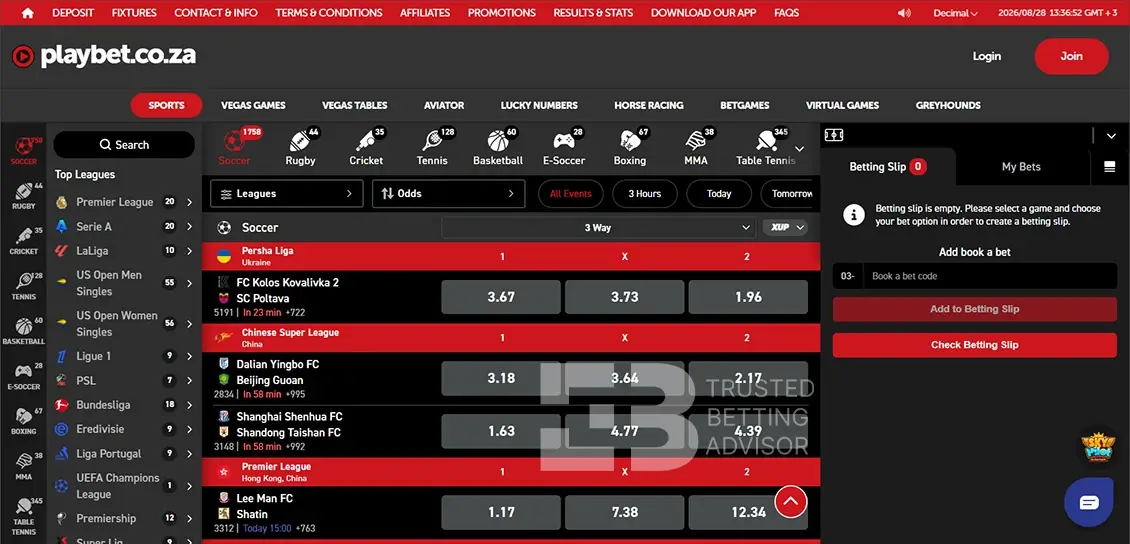Open Cricket in the left sidebar
The height and width of the screenshot is (544, 1130).
point(24,241)
